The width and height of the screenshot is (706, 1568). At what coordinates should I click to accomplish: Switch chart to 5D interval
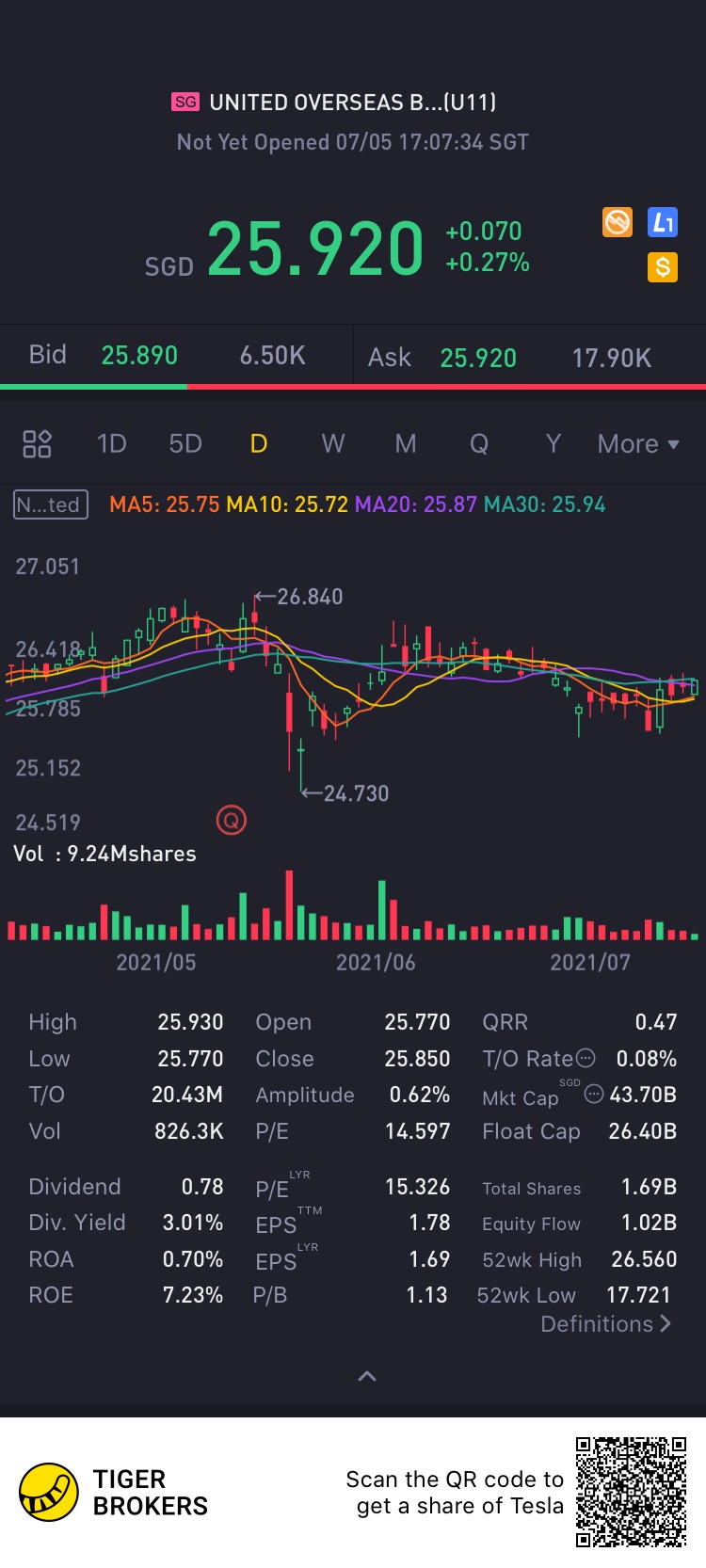coord(185,443)
